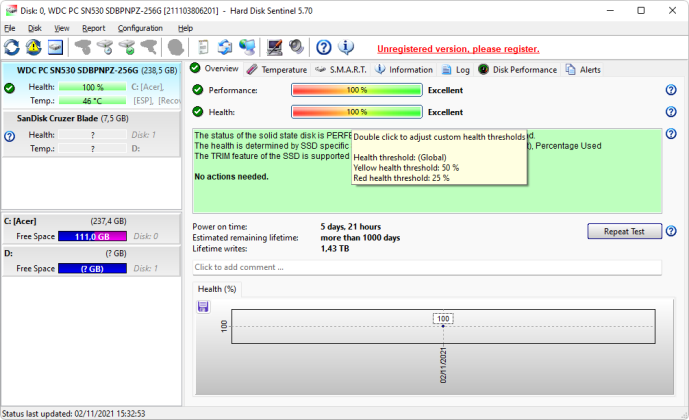Click the refresh icon with yellow warning sign
Image resolution: width=689 pixels, height=420 pixels.
tap(34, 47)
